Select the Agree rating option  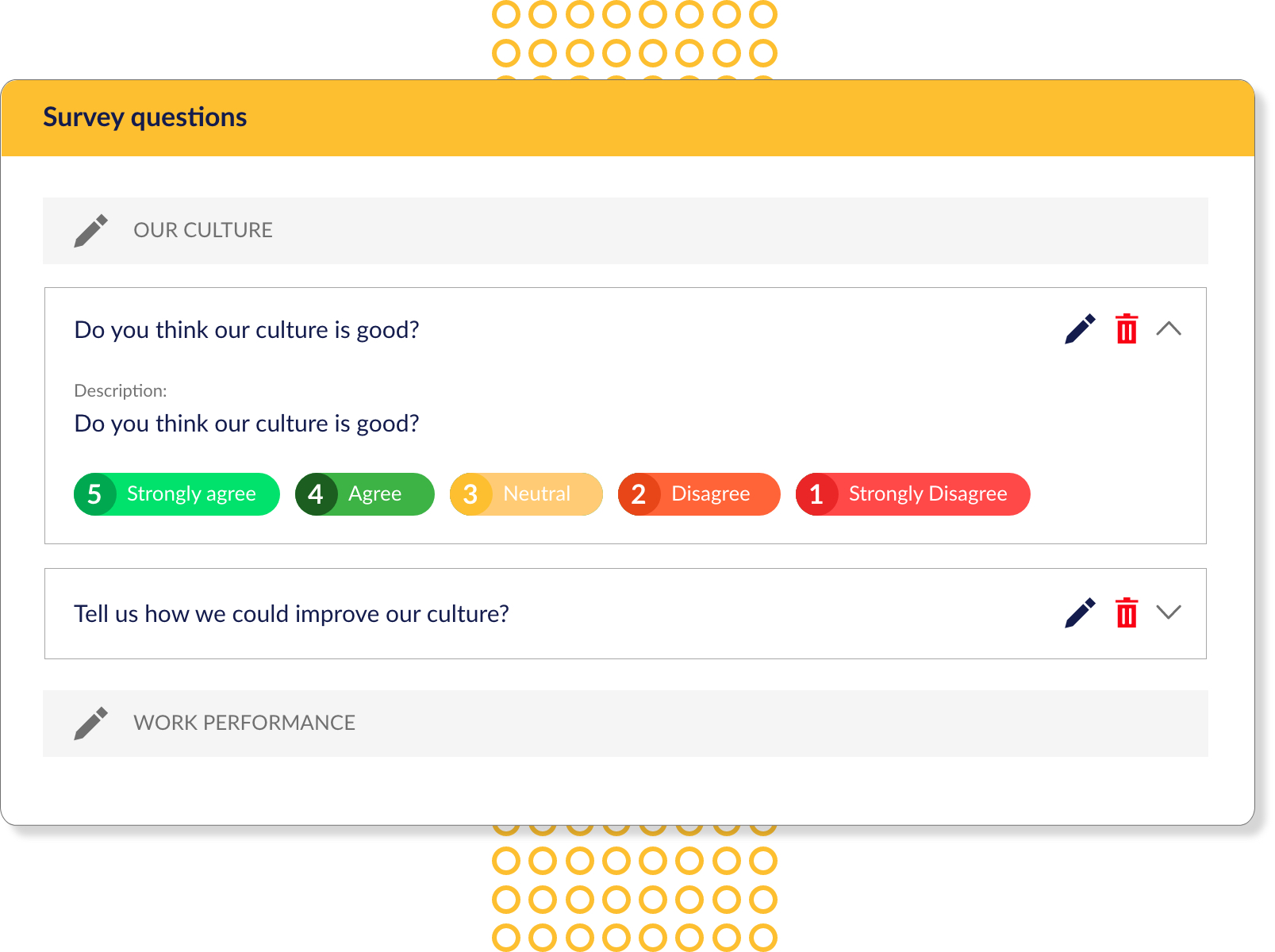coord(365,494)
